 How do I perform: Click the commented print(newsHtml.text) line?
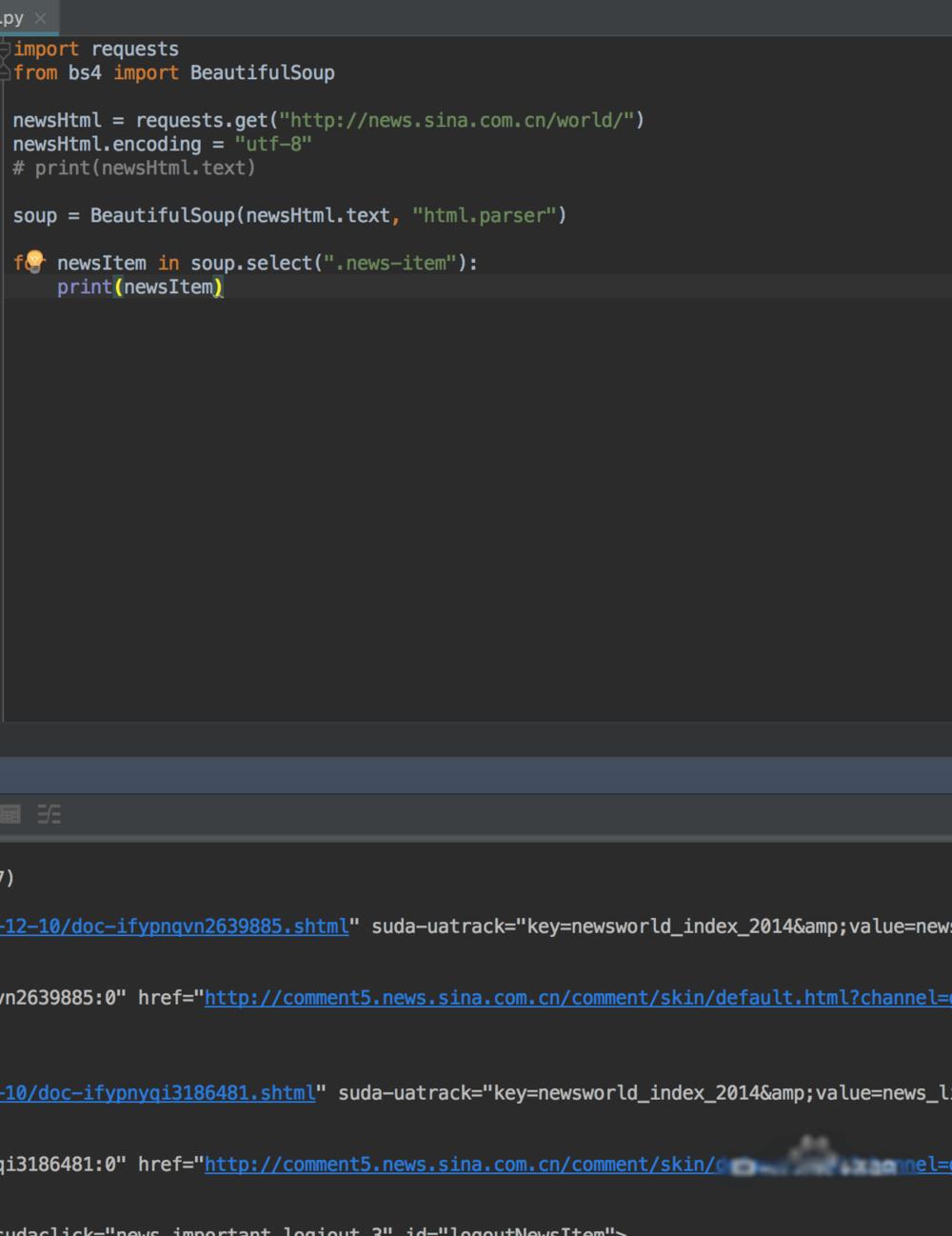[x=134, y=169]
